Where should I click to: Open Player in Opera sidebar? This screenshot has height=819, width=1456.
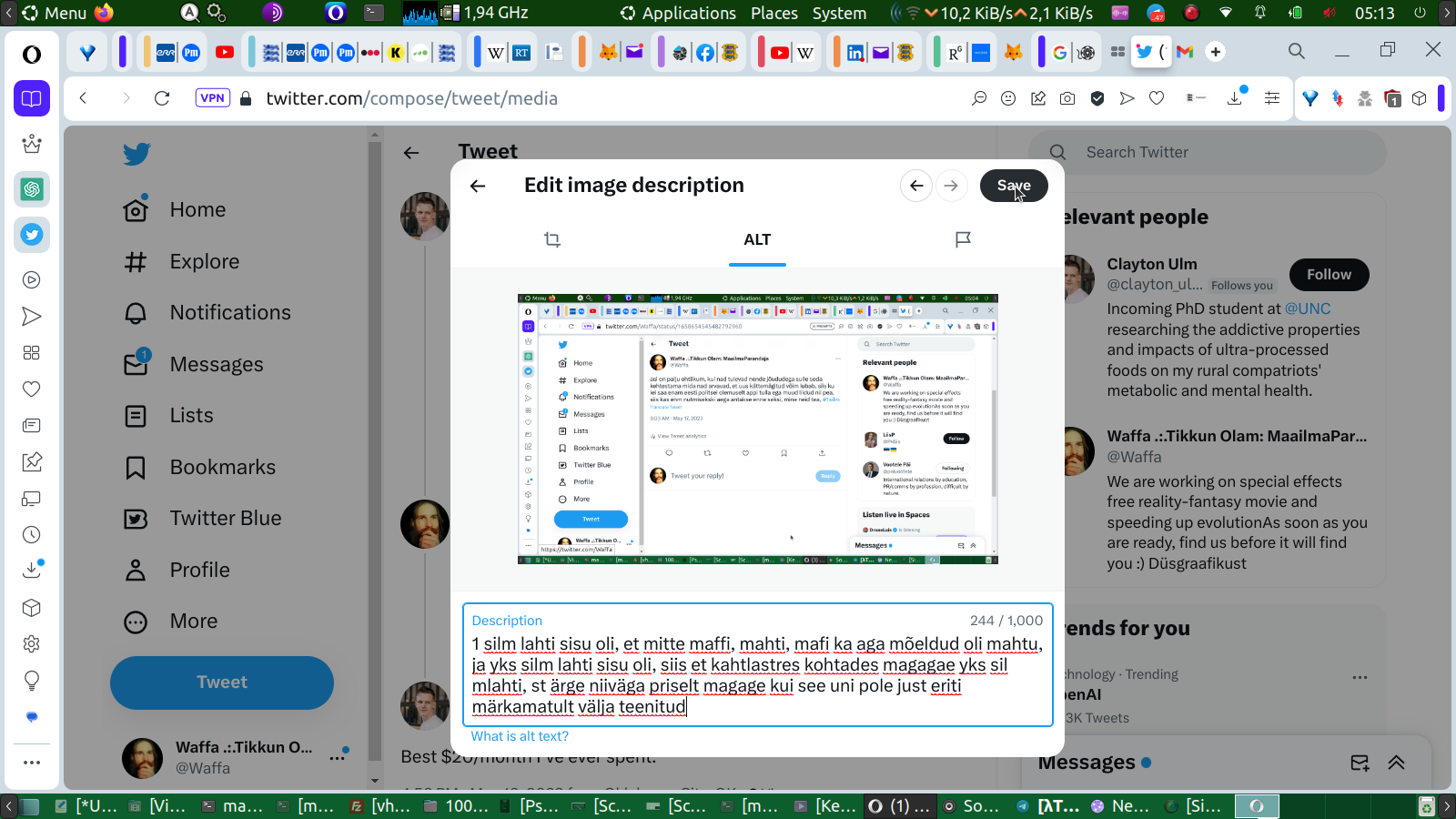(32, 280)
